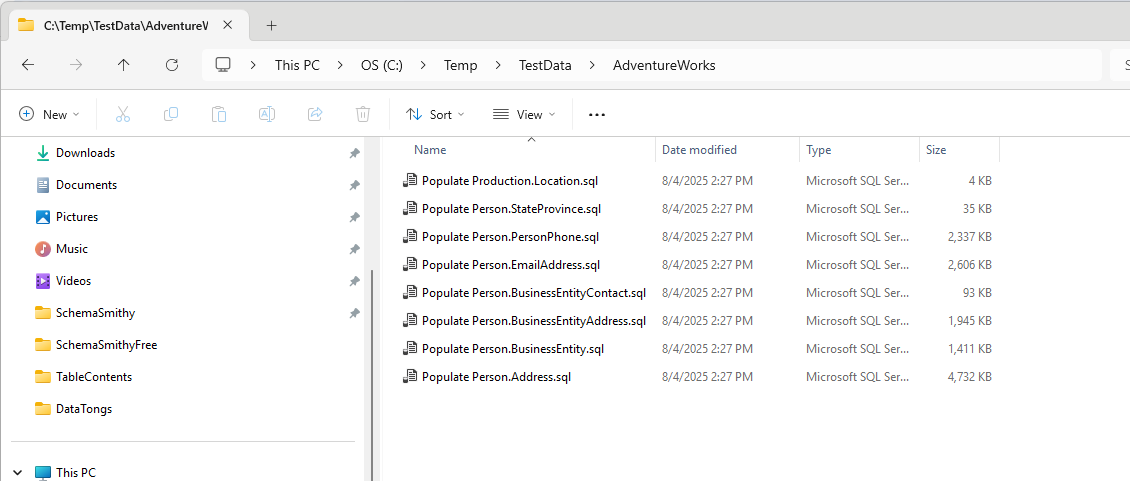Open the See more ellipsis menu
Screen dimensions: 1130x481
click(x=597, y=114)
